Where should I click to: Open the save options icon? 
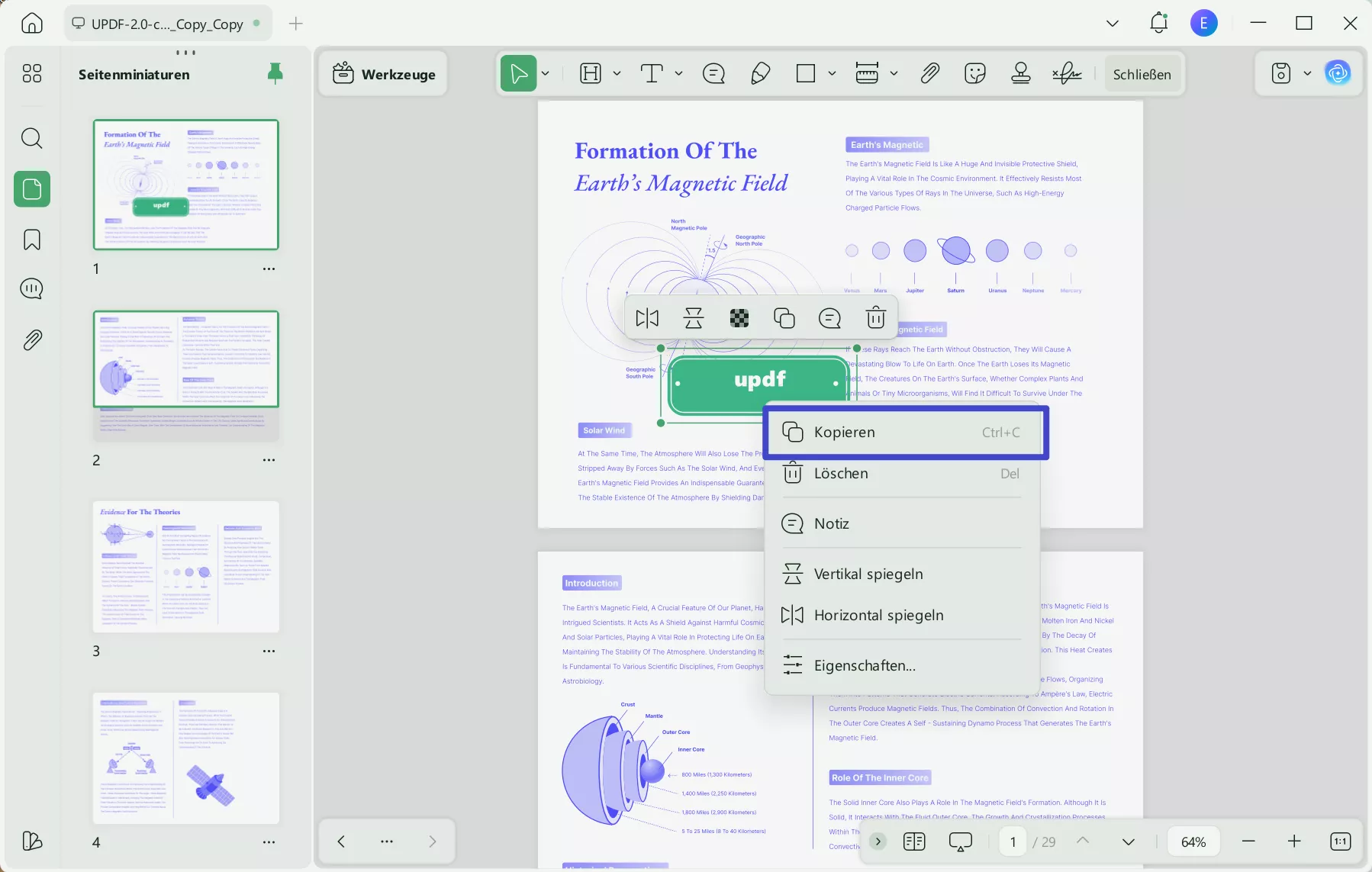tap(1281, 73)
